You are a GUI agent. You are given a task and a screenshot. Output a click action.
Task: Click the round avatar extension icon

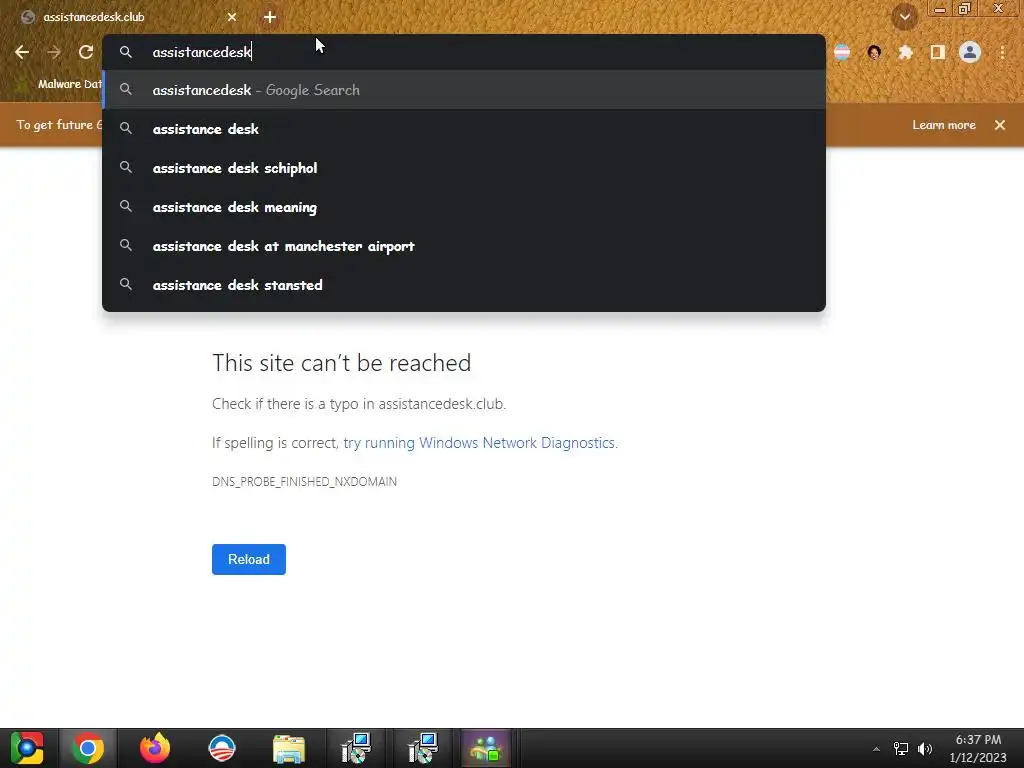coord(874,52)
